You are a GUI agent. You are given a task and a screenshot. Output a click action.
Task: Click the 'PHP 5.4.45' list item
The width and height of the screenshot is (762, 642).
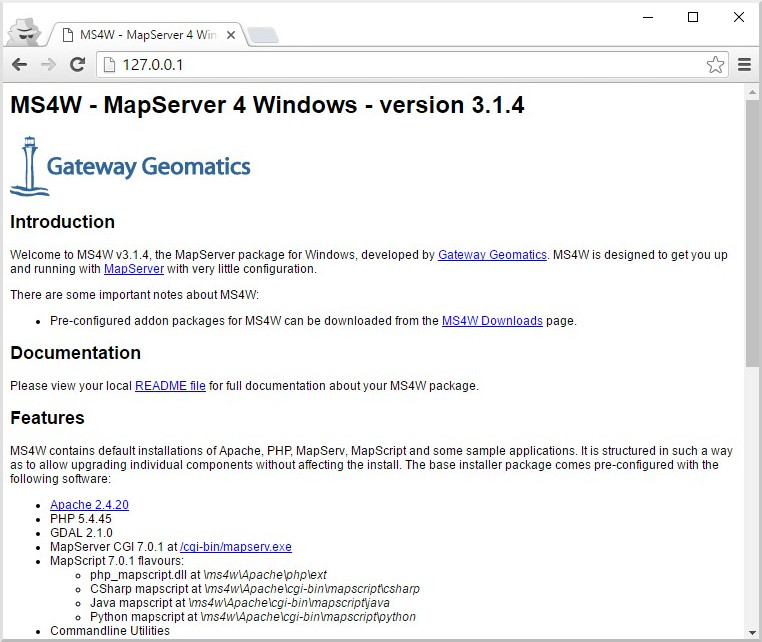click(x=81, y=519)
